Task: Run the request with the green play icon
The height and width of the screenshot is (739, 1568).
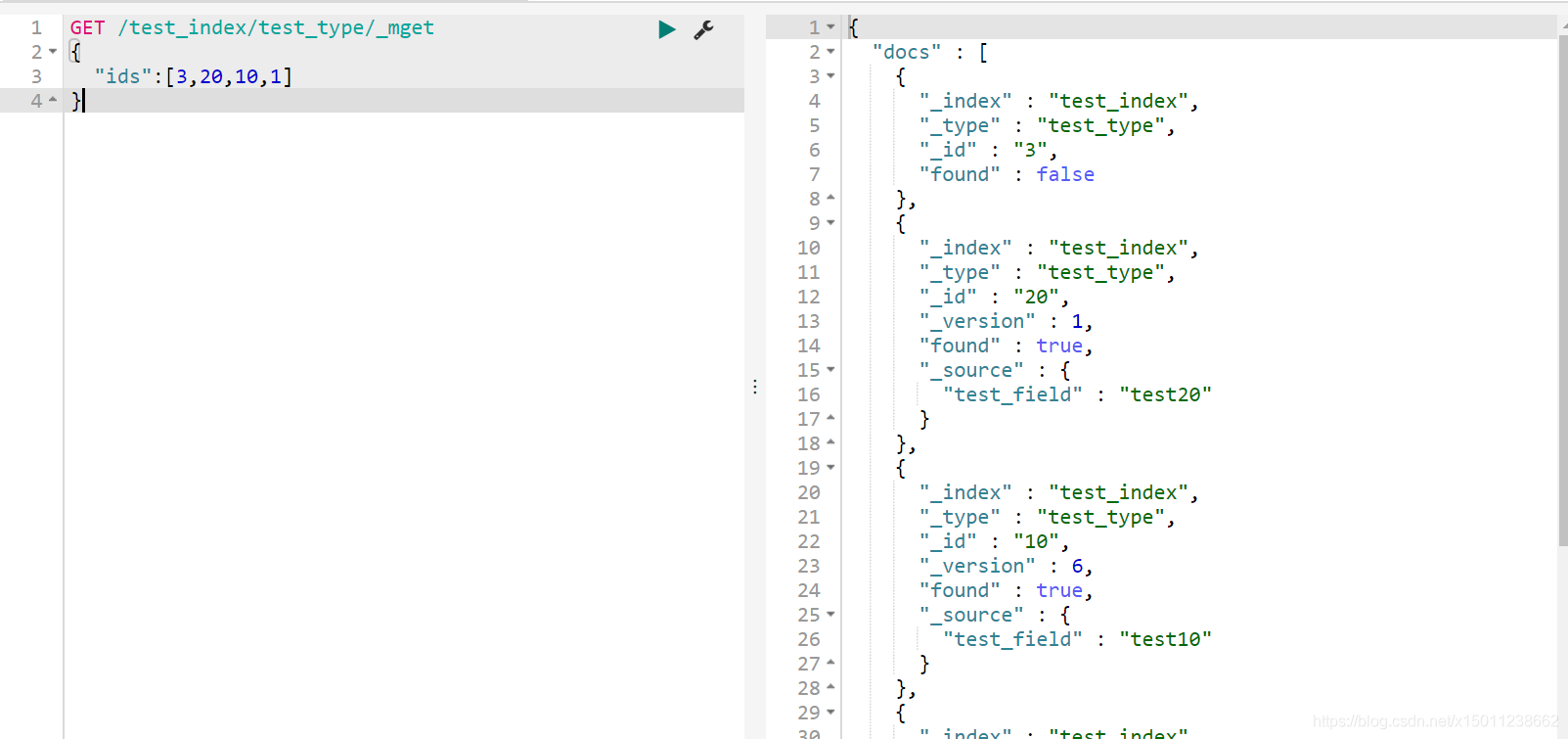Action: tap(667, 29)
